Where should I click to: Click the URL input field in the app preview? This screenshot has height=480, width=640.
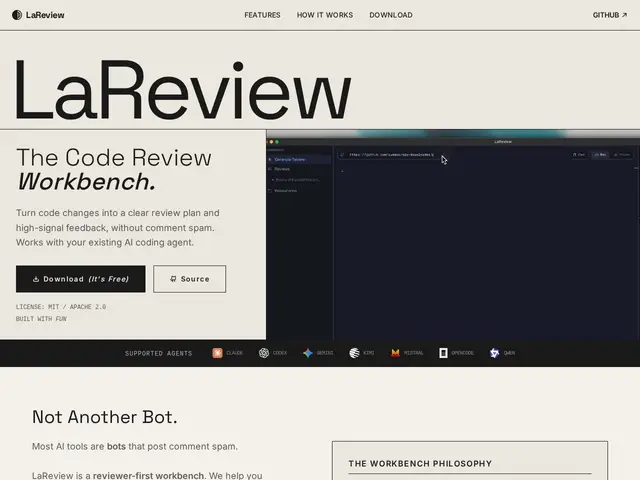coord(390,155)
